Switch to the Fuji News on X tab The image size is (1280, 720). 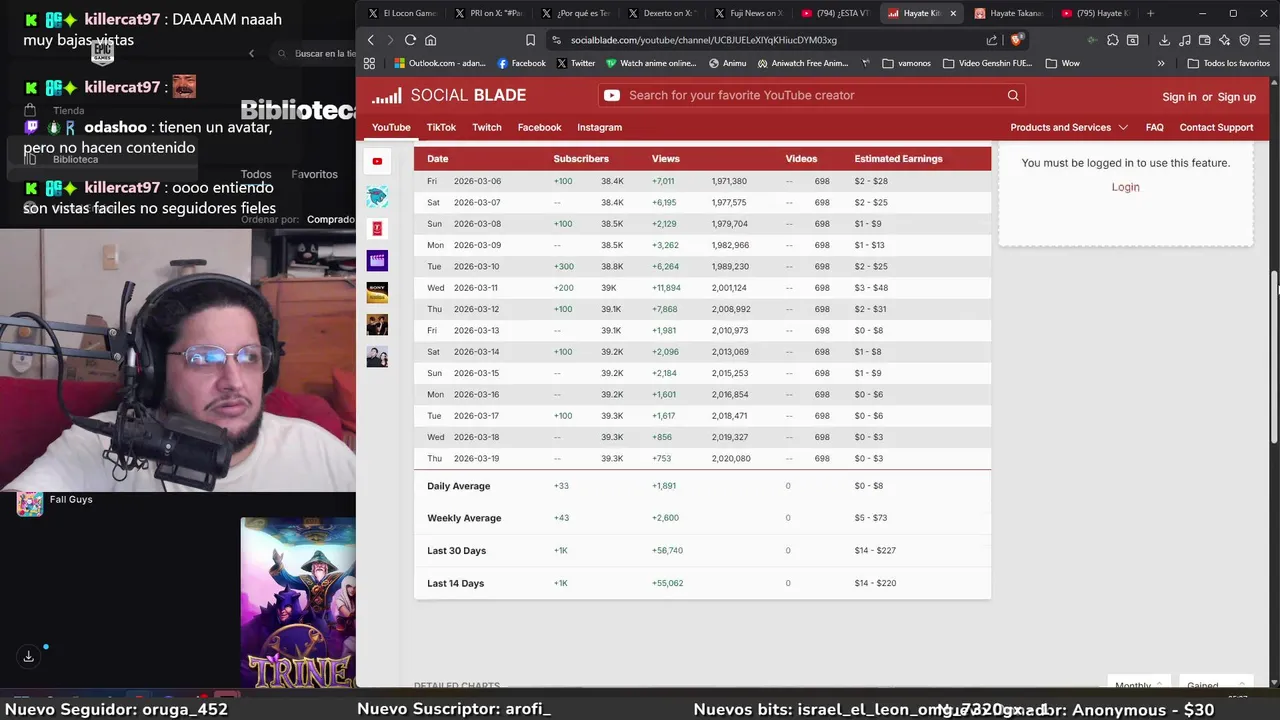748,13
